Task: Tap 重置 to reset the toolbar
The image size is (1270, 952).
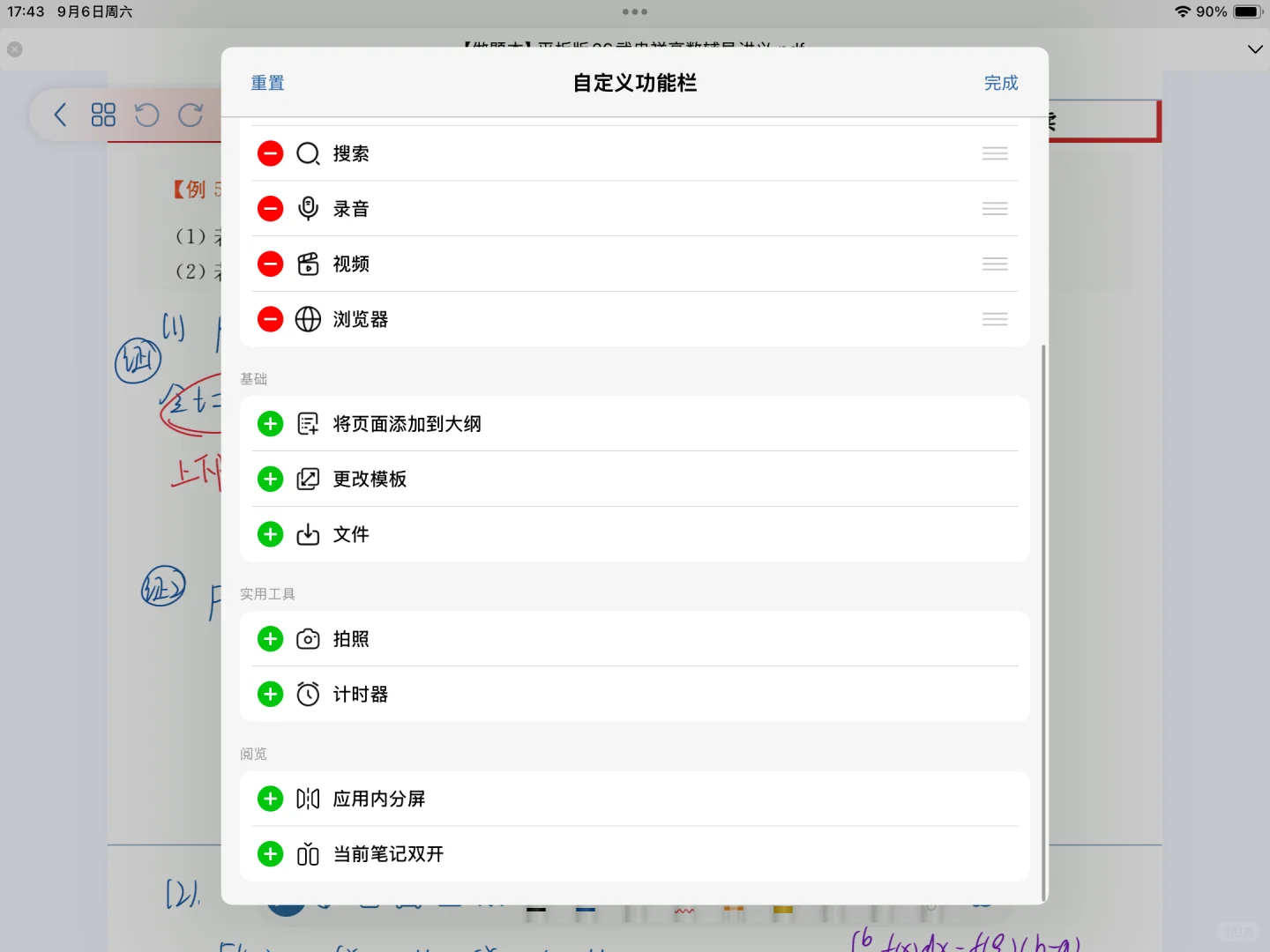Action: 267,83
